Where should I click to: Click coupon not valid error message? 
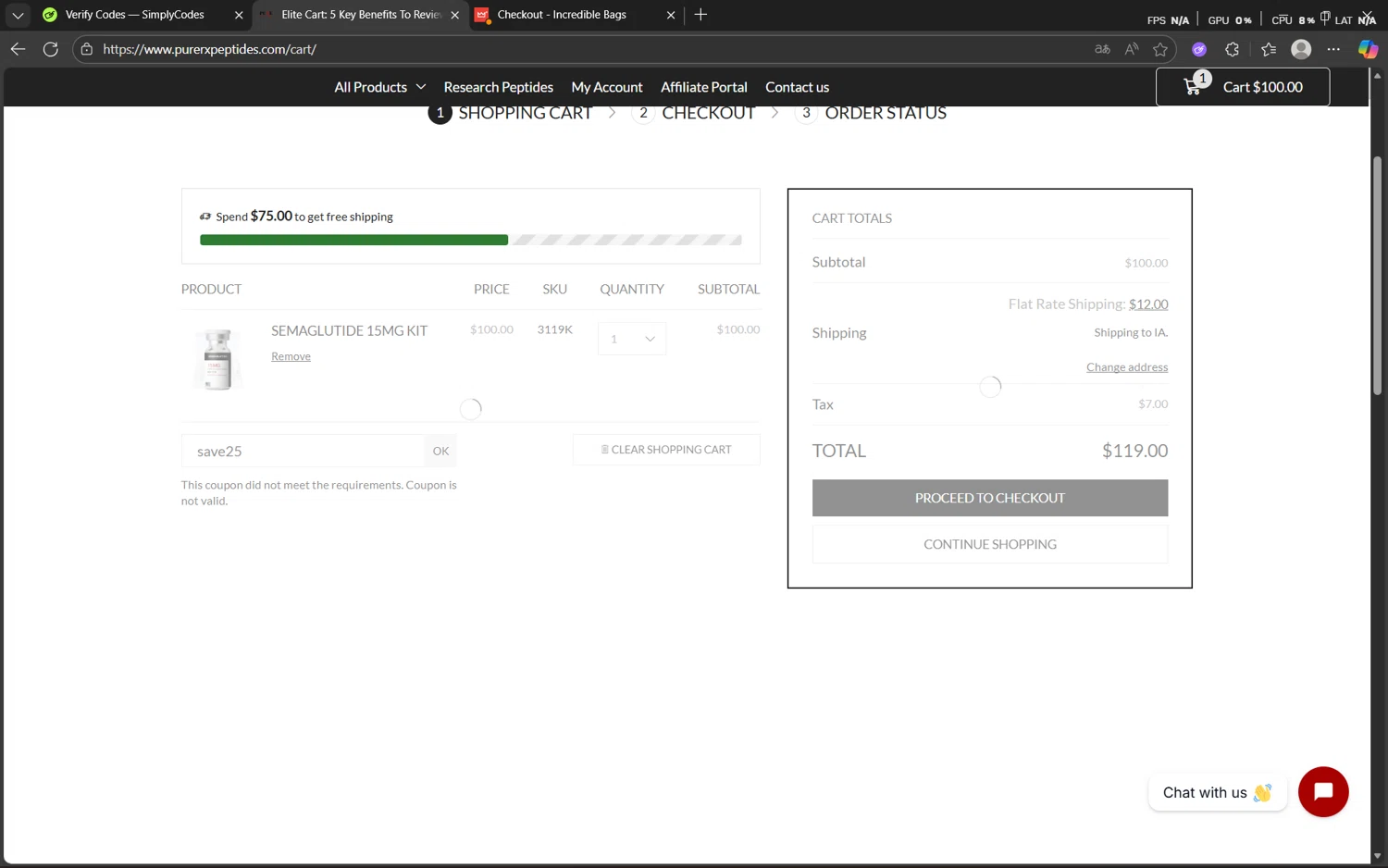319,492
